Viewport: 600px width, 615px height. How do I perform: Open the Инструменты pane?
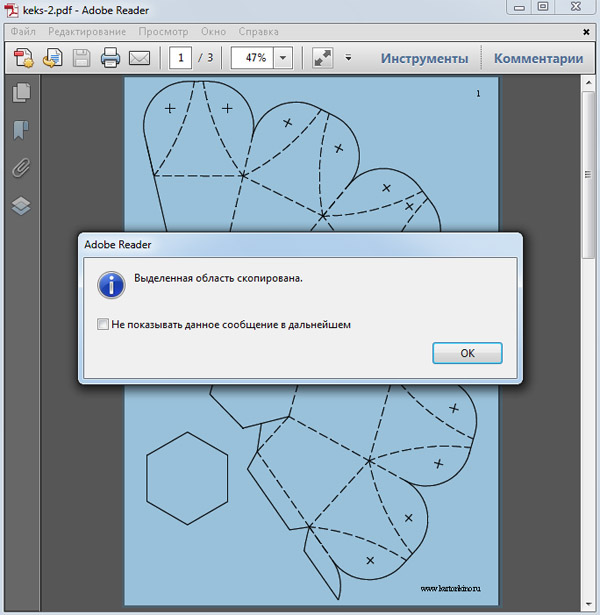pos(424,58)
